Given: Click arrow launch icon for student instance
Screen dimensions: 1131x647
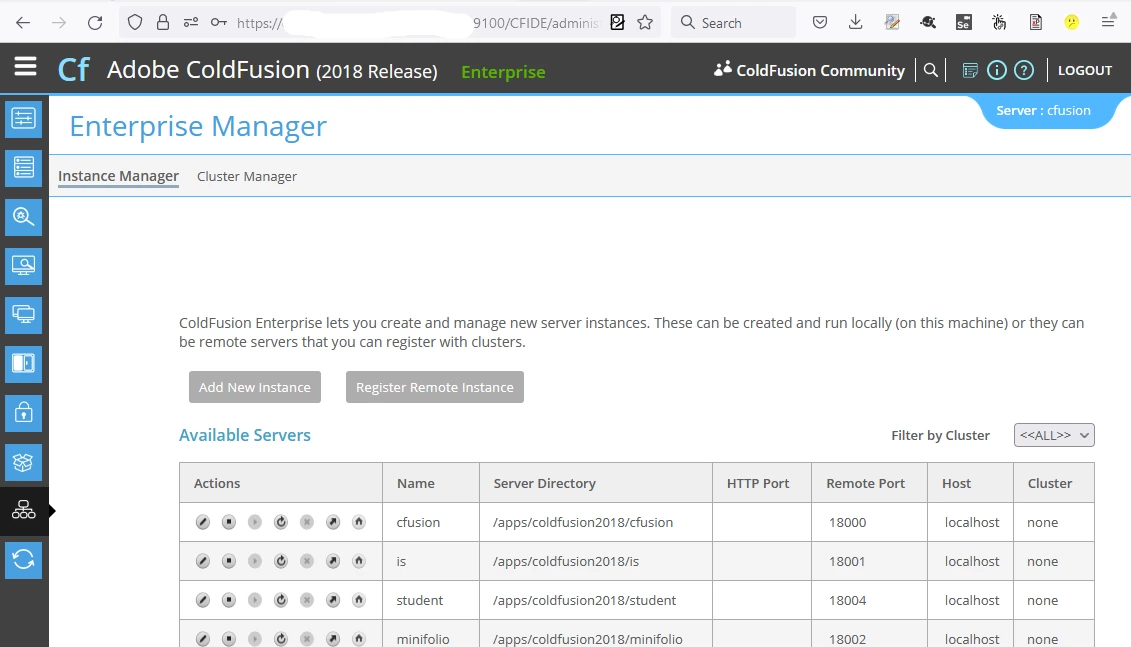Looking at the screenshot, I should pos(333,600).
